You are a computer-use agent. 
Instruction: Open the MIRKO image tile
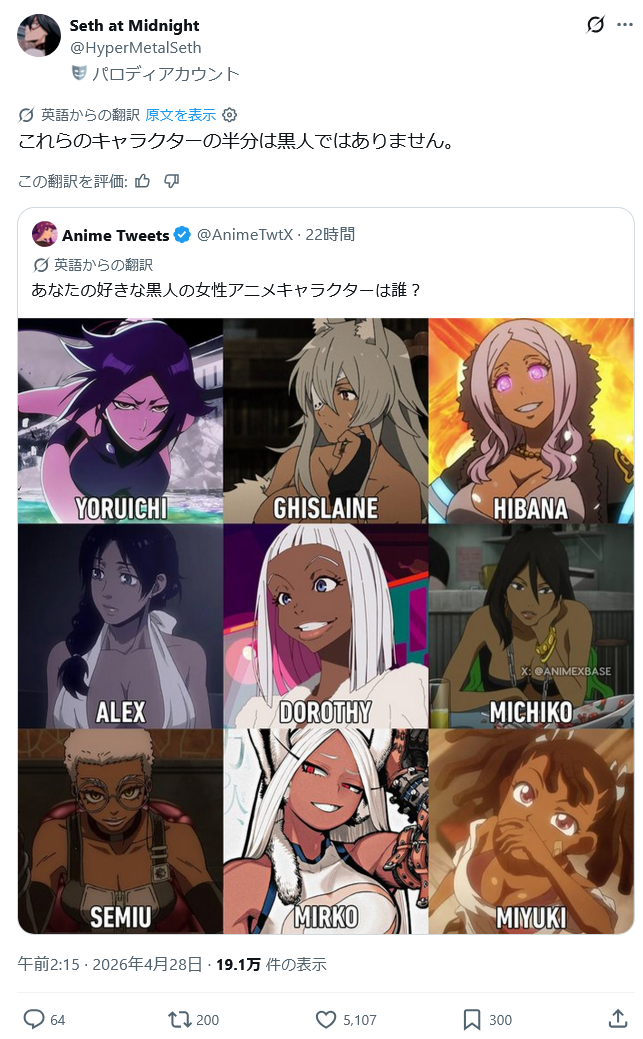(x=325, y=832)
